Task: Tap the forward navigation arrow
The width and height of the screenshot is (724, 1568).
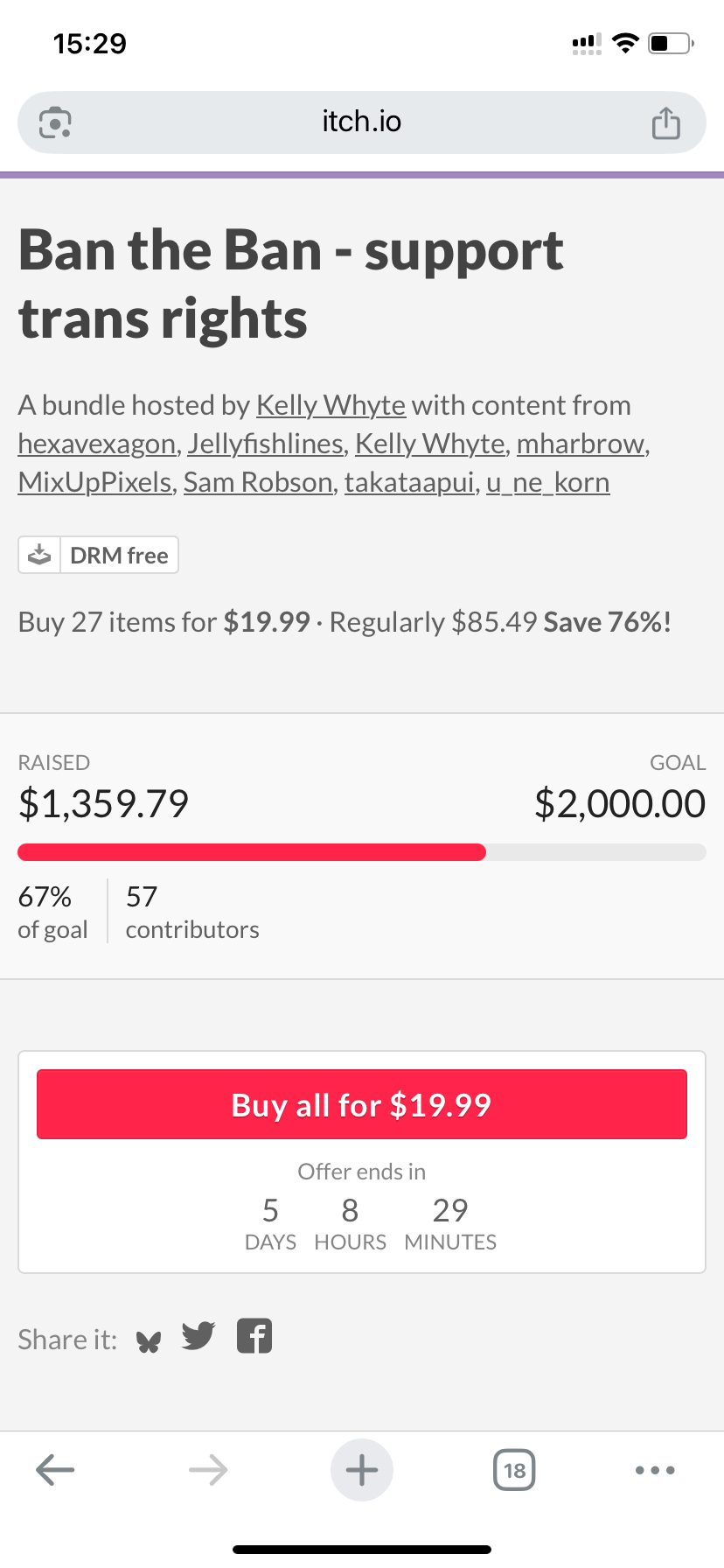Action: coord(208,1470)
